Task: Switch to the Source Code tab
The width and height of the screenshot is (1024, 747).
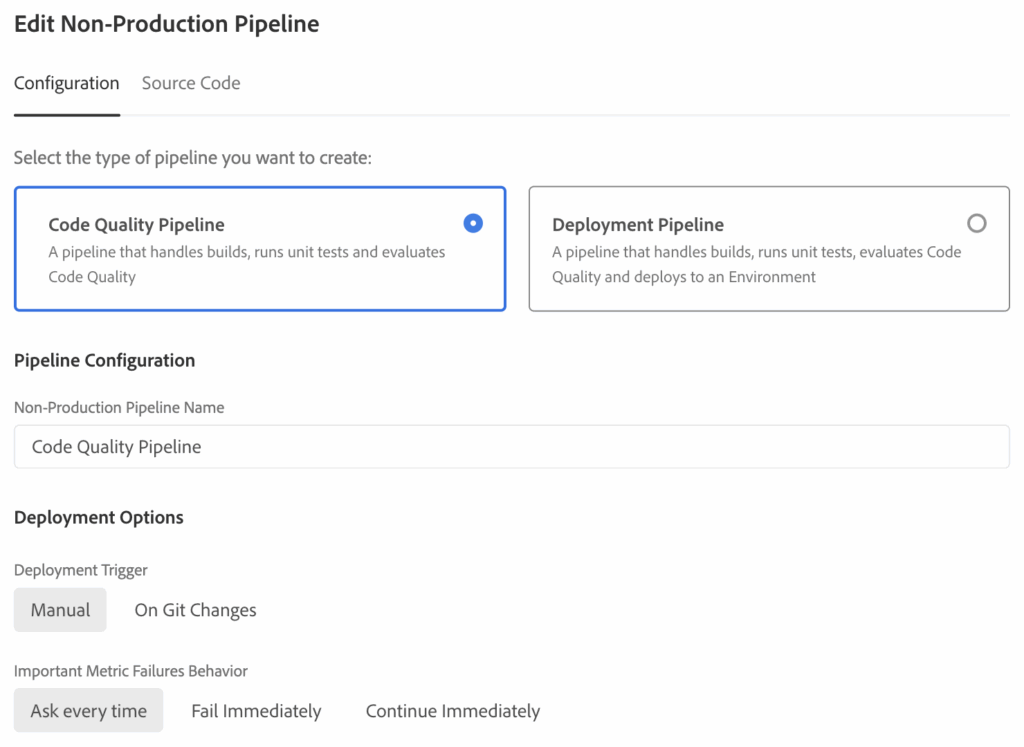Action: [x=191, y=84]
